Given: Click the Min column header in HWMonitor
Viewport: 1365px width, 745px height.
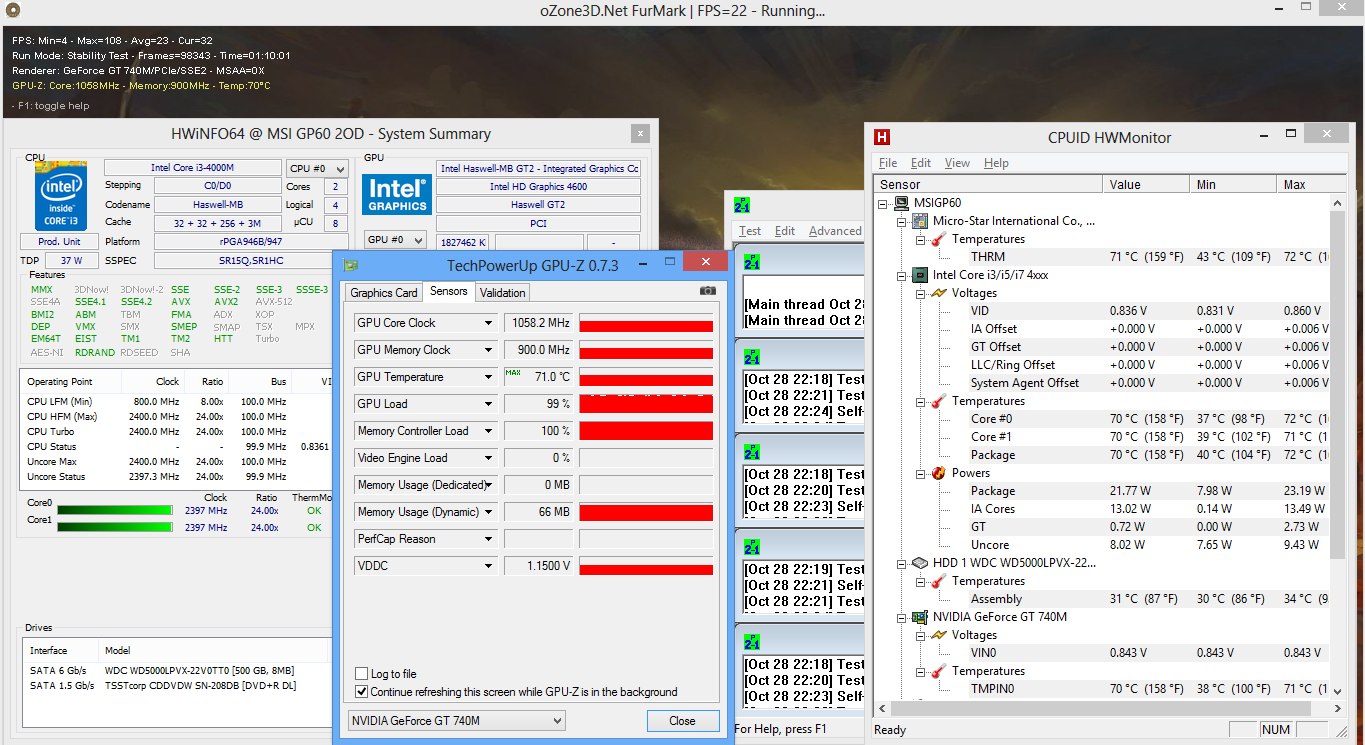Looking at the screenshot, I should pyautogui.click(x=1234, y=185).
